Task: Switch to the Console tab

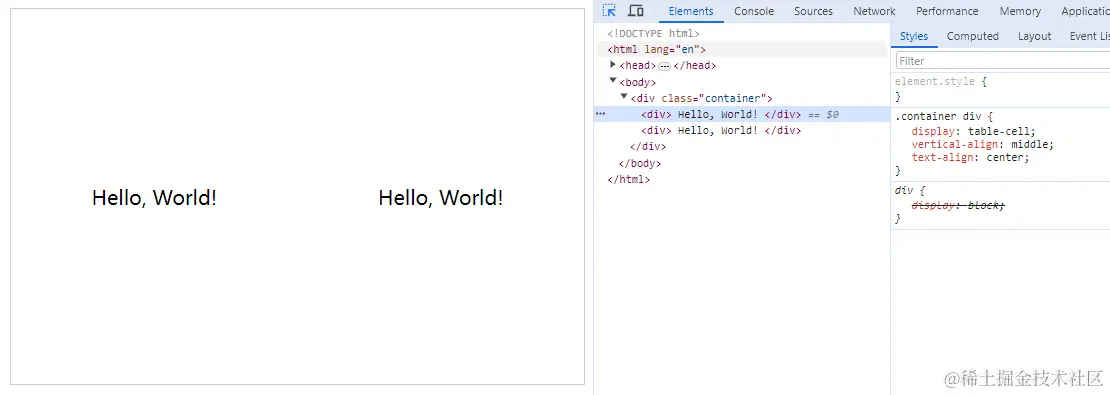Action: click(754, 11)
